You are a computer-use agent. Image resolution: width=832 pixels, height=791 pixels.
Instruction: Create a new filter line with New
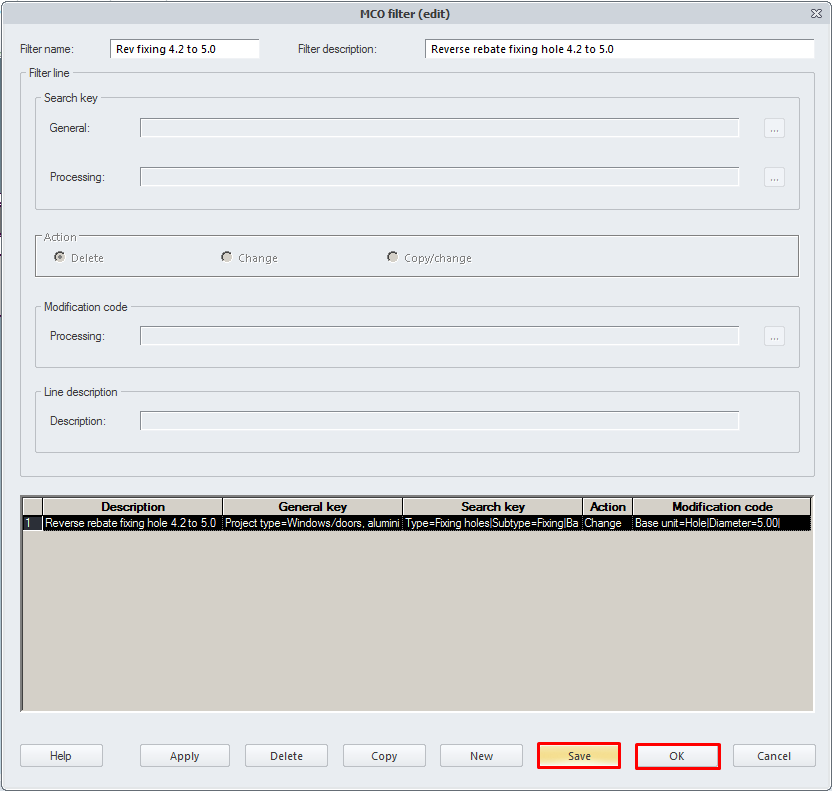pyautogui.click(x=481, y=756)
